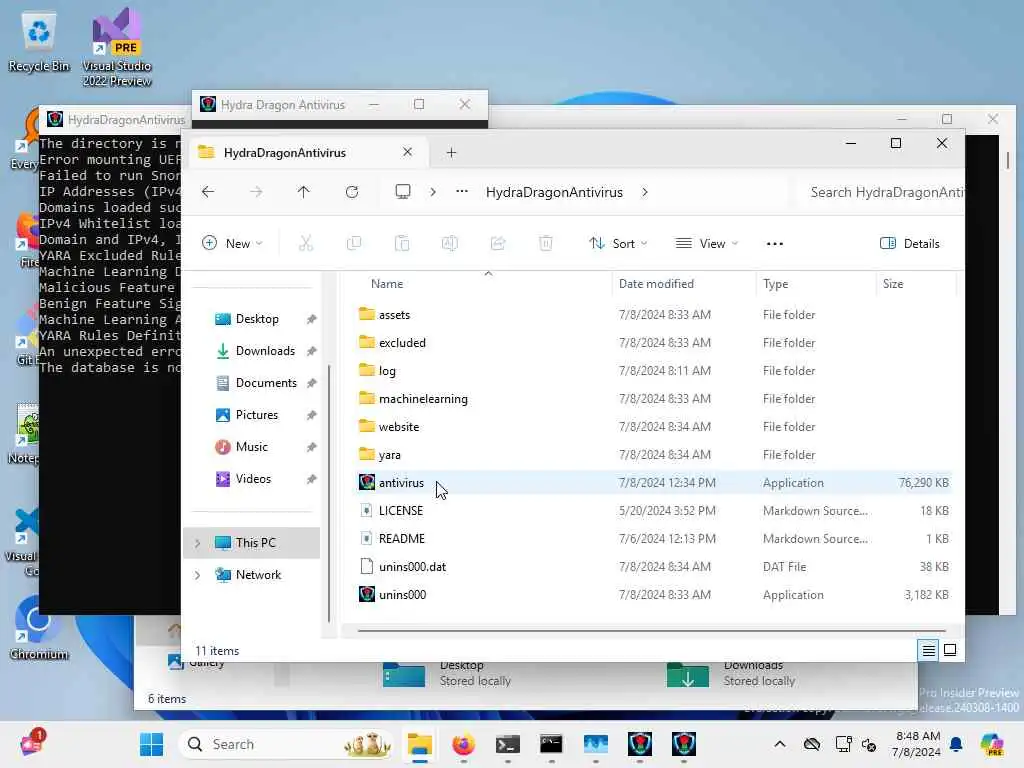
Task: Click the breadcrumb ellipsis for hidden path
Action: [462, 192]
